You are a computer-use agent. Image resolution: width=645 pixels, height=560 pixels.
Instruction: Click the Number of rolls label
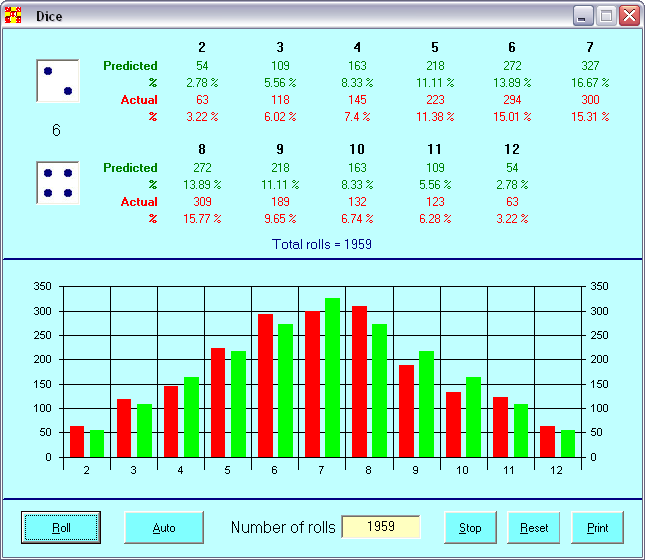click(283, 527)
